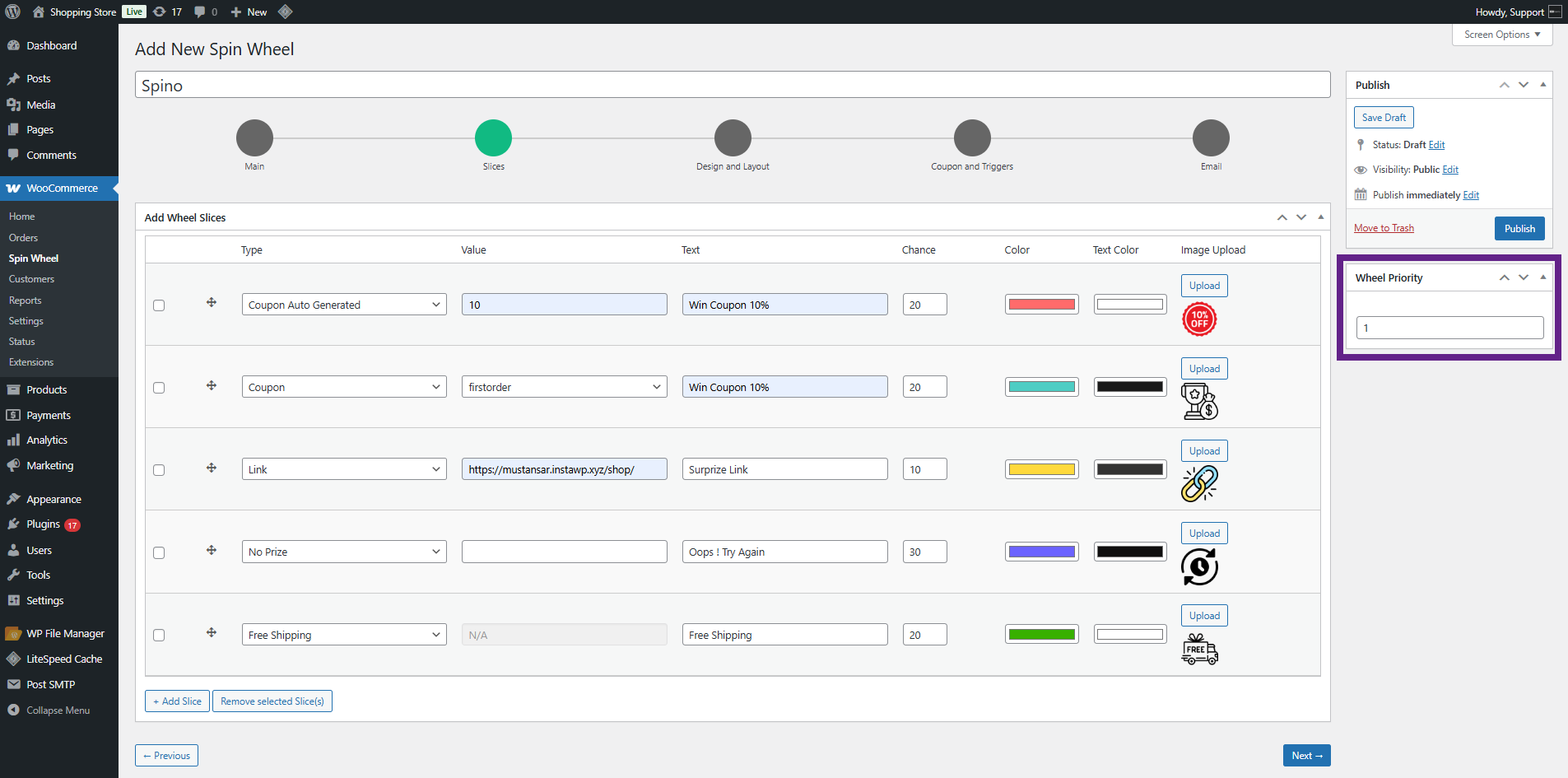Expand Screen Options panel
Image resolution: width=1568 pixels, height=778 pixels.
tap(1502, 35)
